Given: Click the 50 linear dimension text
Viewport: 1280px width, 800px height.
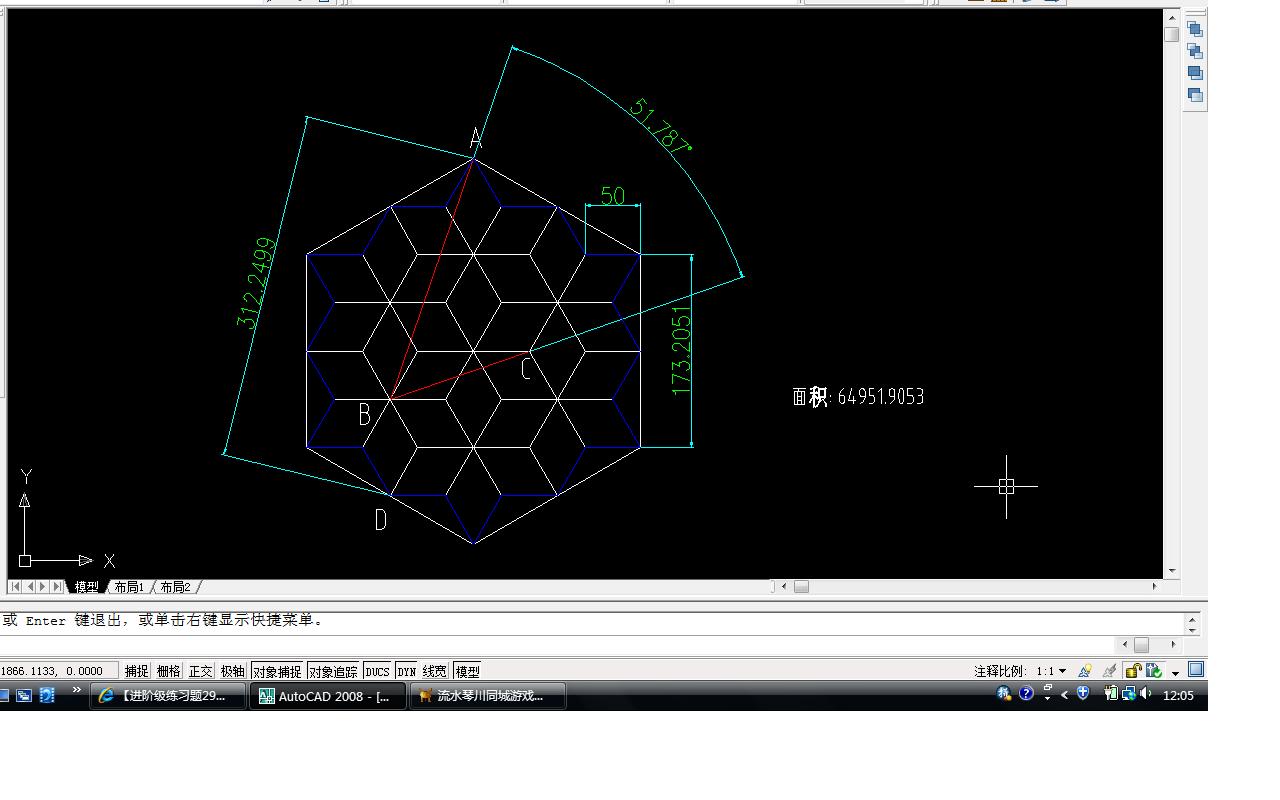Looking at the screenshot, I should click(613, 196).
